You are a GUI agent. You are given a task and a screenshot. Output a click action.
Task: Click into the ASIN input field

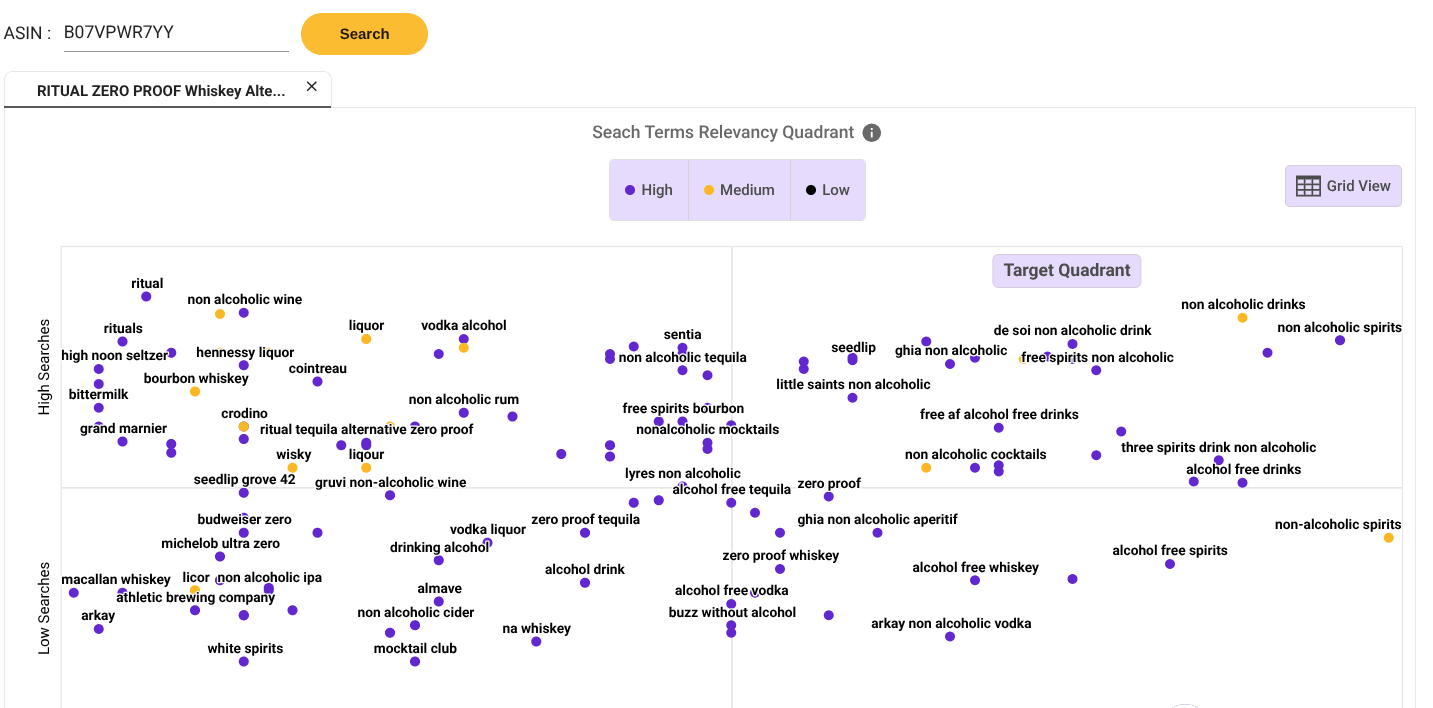(175, 33)
